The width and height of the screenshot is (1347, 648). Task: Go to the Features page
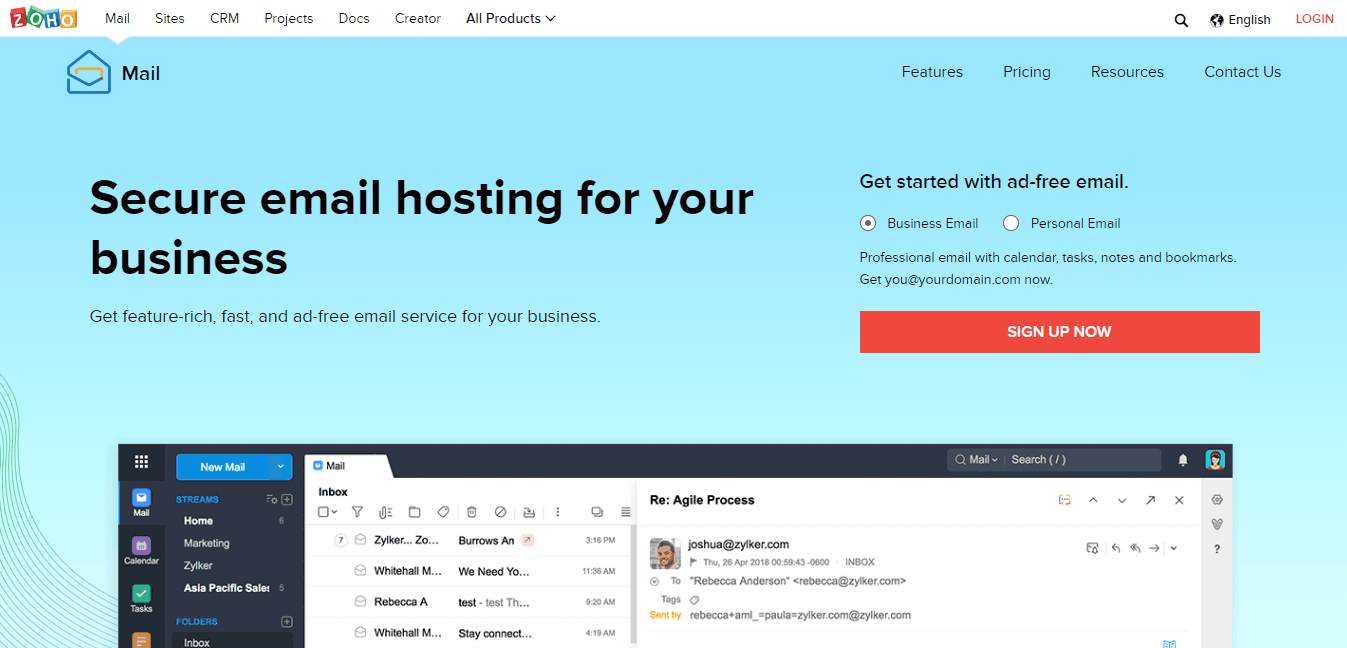coord(932,72)
